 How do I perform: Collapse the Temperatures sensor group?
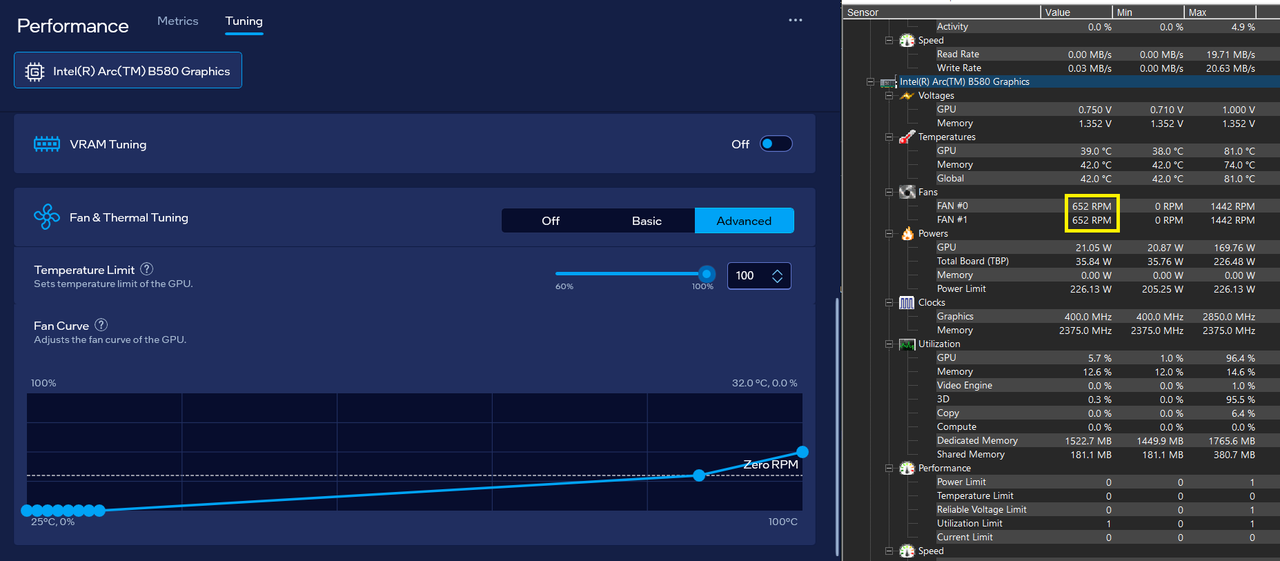coord(890,137)
